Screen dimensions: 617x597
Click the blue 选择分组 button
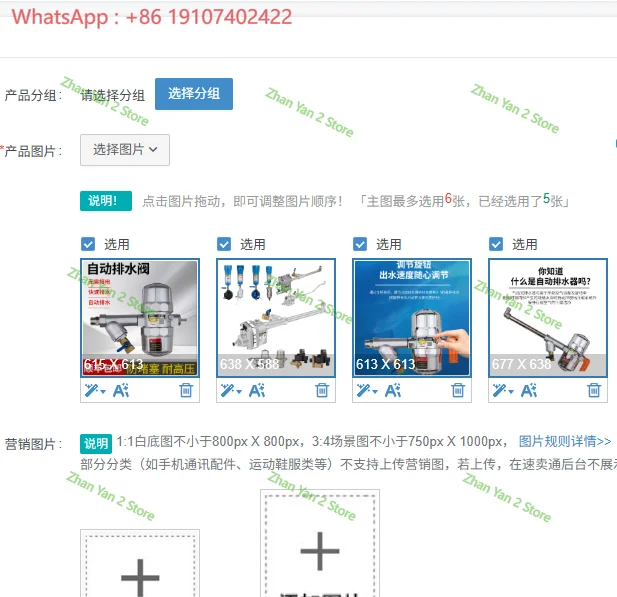pos(194,94)
